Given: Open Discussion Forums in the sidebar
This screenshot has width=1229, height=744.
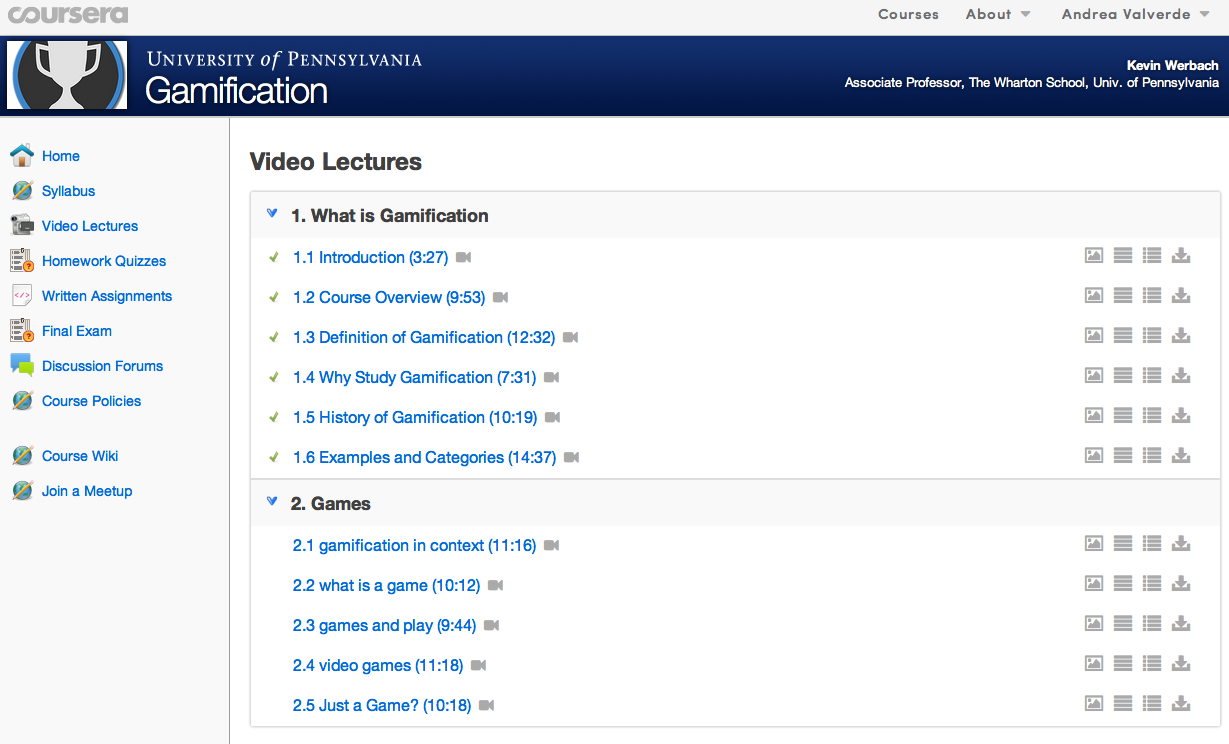Looking at the screenshot, I should 102,366.
